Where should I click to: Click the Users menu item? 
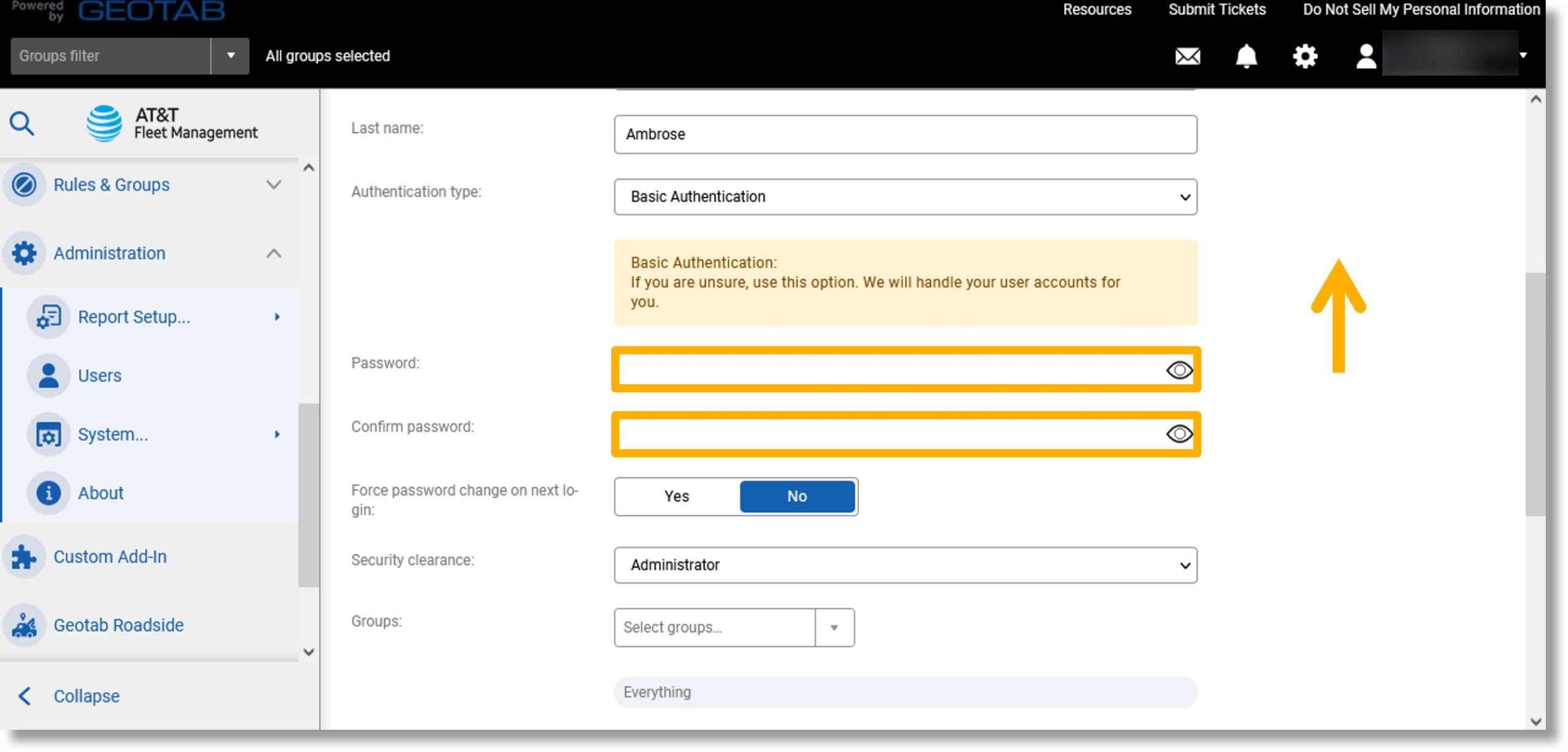(x=99, y=375)
